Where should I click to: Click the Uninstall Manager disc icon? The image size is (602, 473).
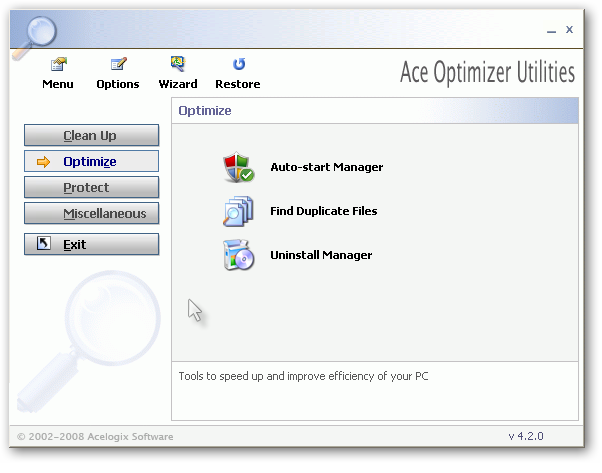point(238,255)
